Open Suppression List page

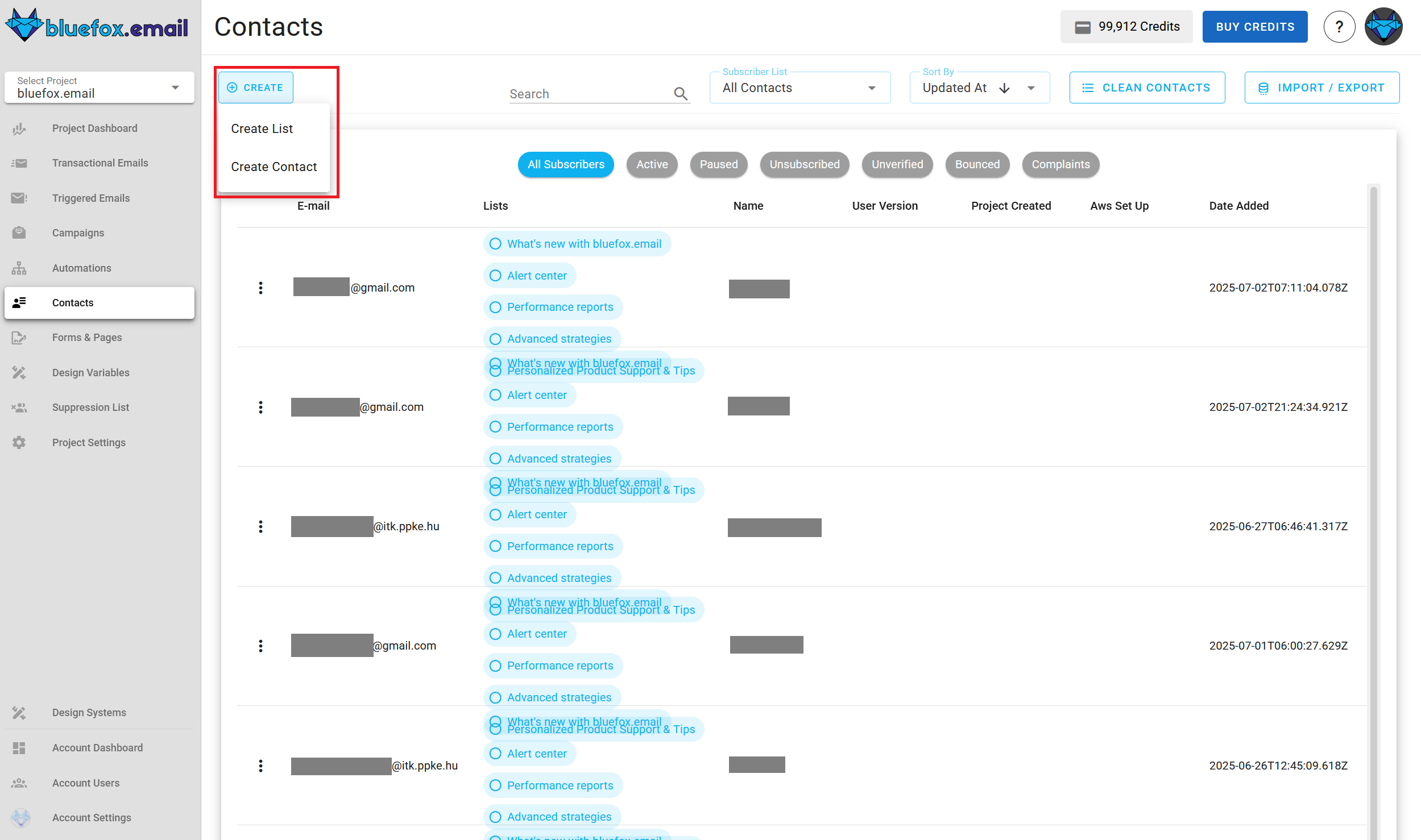point(100,407)
